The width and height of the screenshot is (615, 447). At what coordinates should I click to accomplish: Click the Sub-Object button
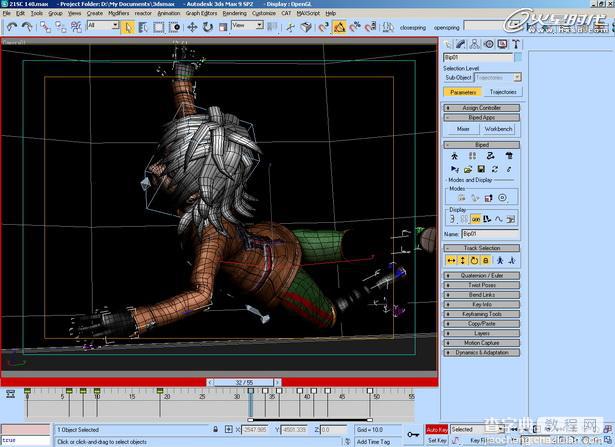tap(458, 78)
